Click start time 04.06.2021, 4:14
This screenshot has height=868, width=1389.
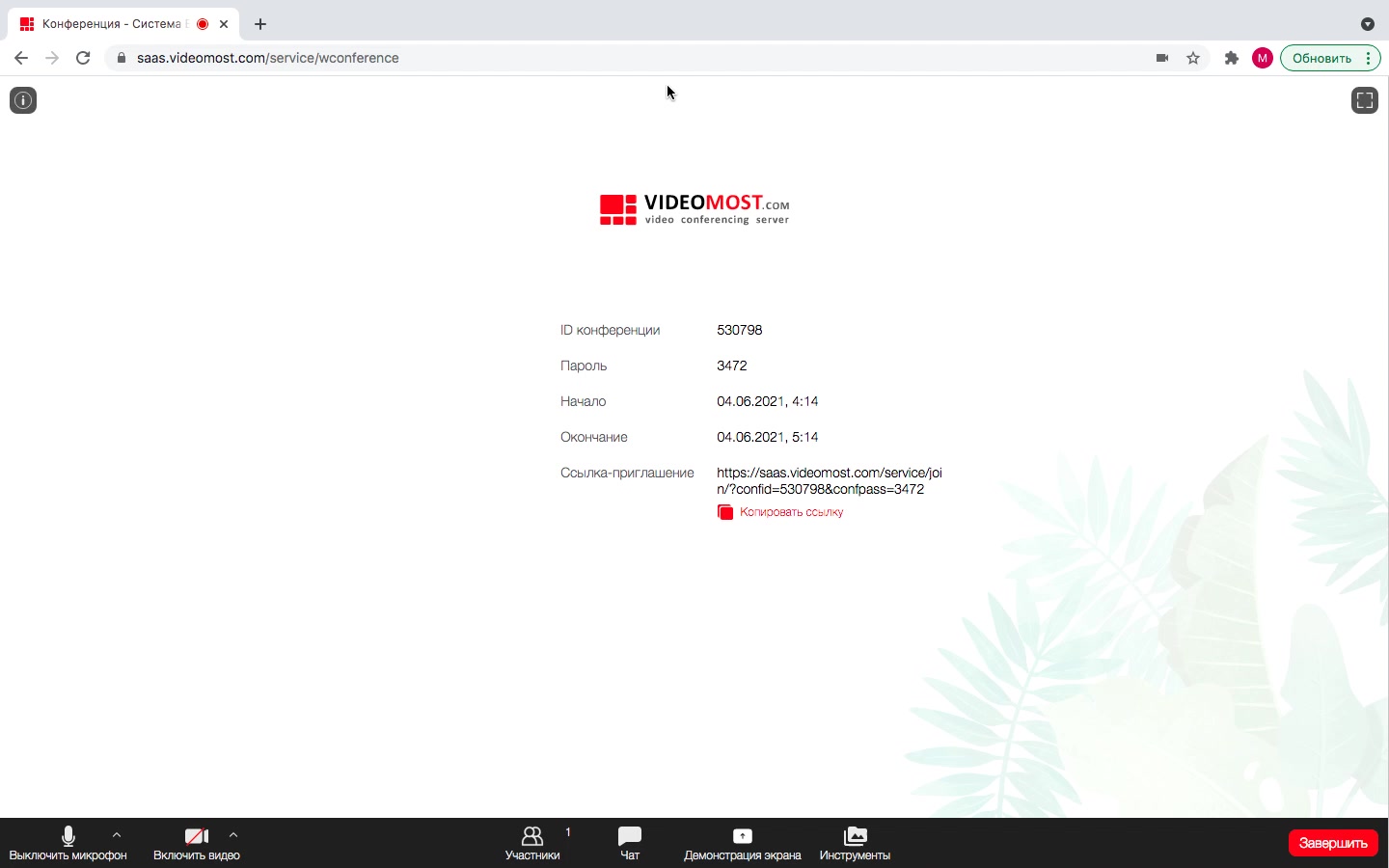point(768,401)
